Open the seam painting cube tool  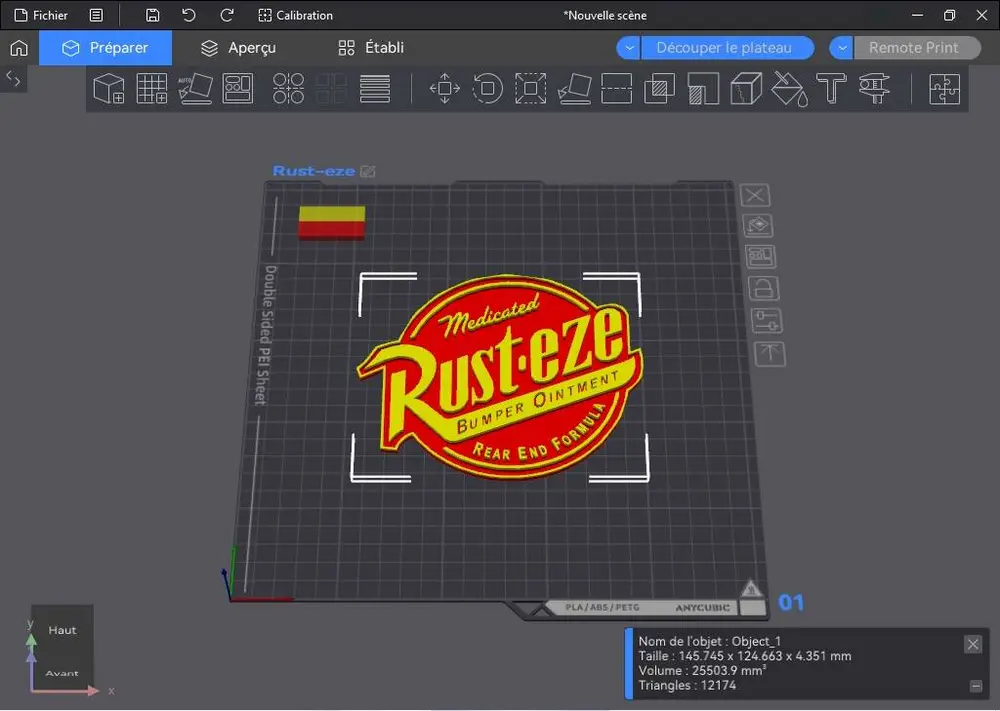746,88
